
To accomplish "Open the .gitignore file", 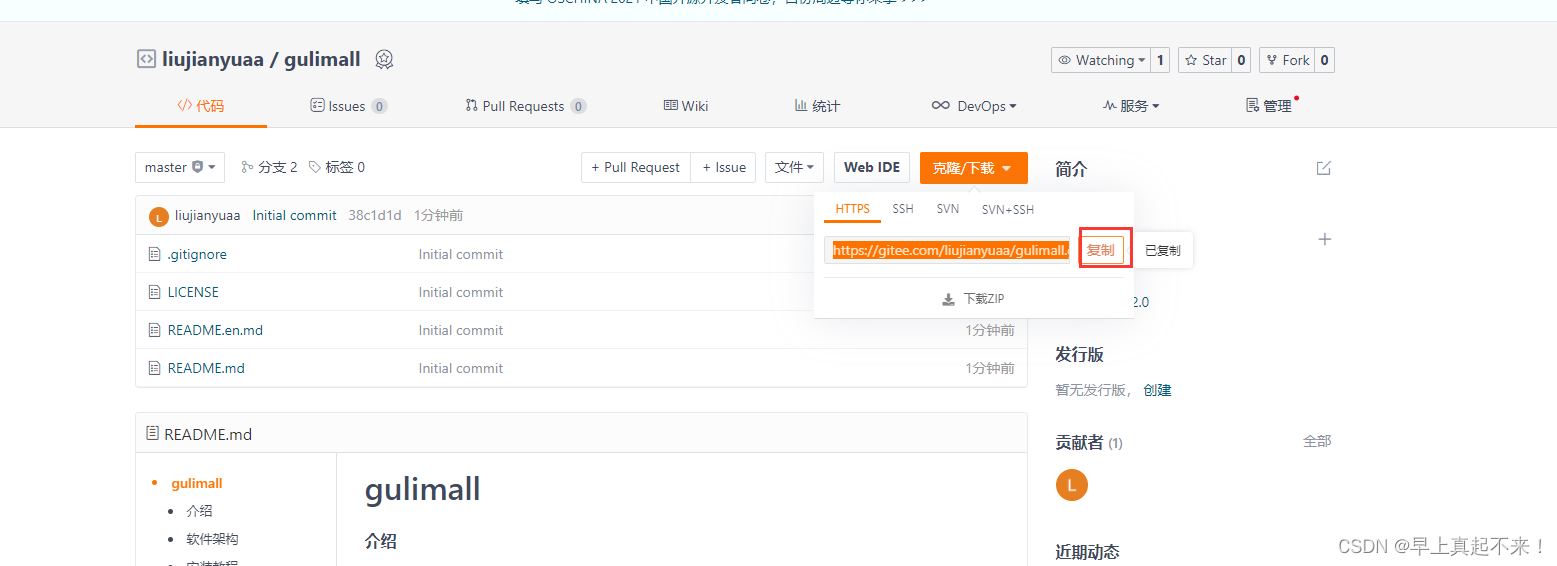I will tap(197, 254).
